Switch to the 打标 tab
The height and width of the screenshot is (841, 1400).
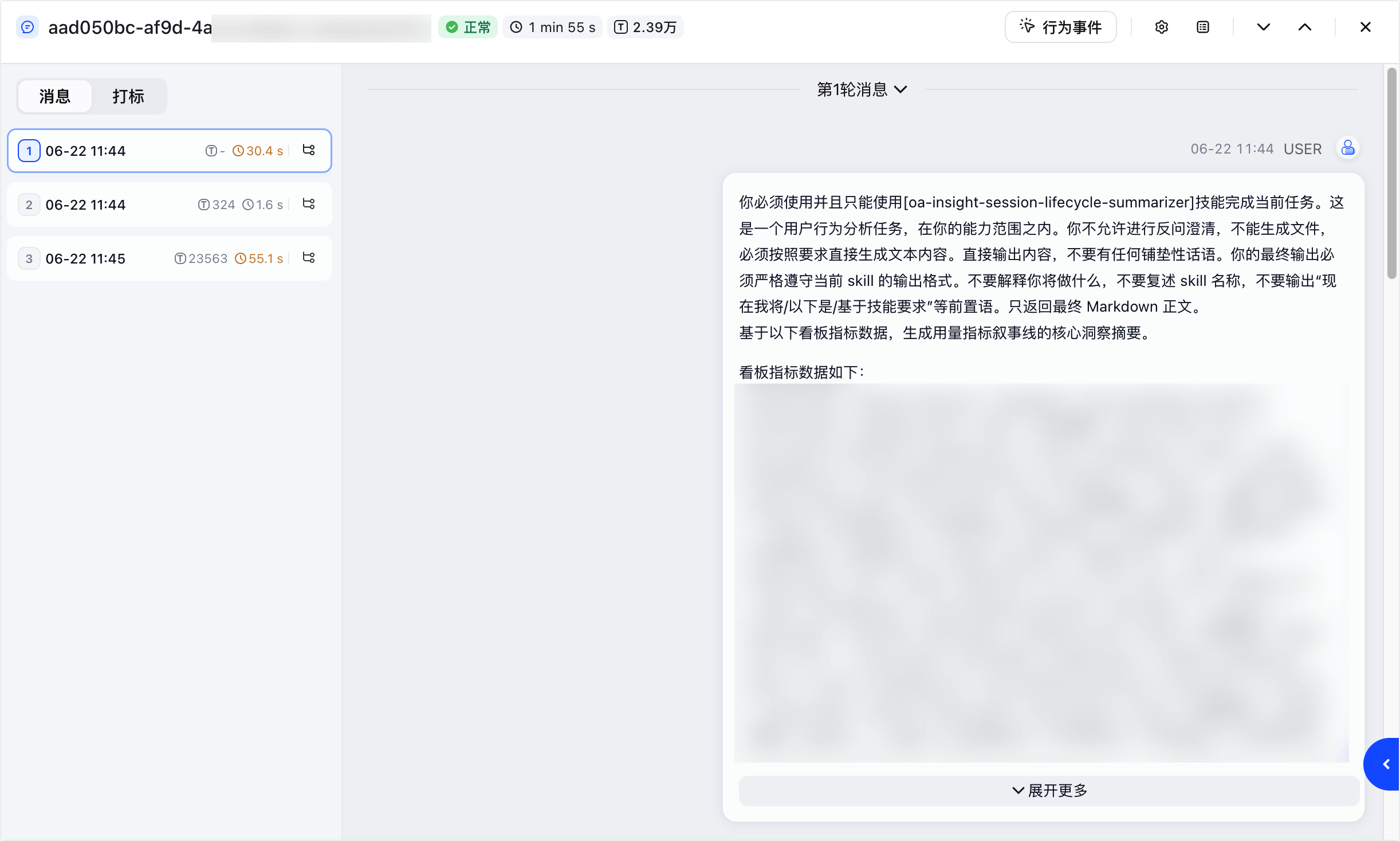(128, 96)
